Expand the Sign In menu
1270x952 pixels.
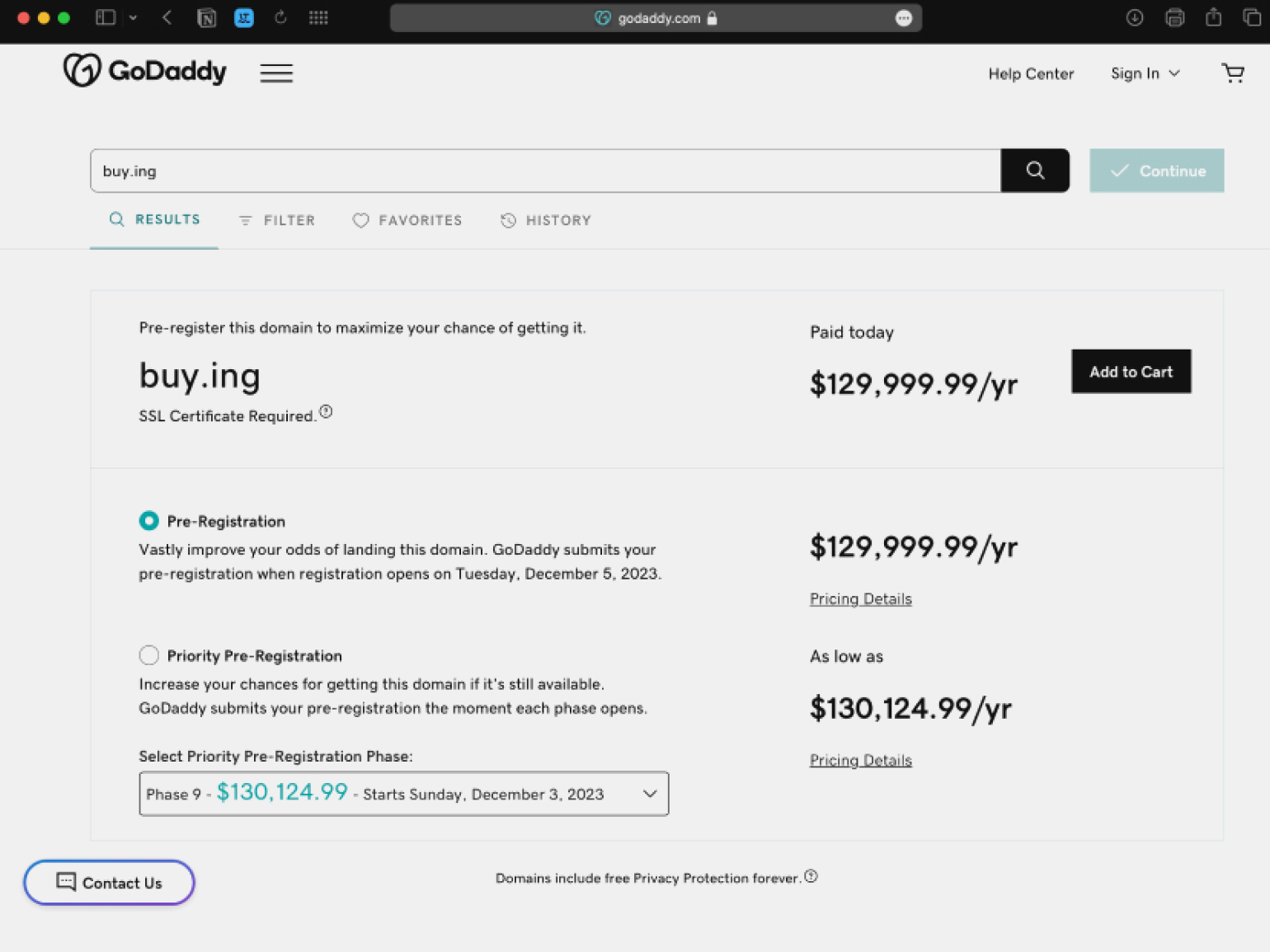(x=1145, y=73)
